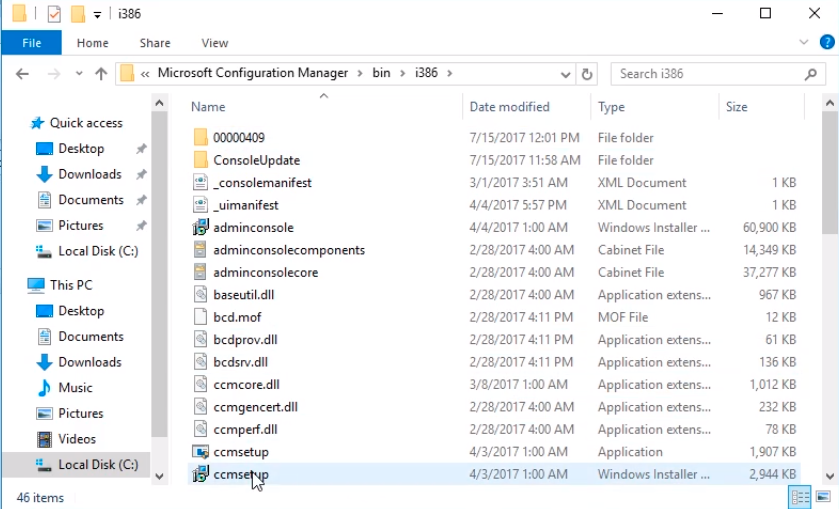The width and height of the screenshot is (839, 509).
Task: Select the 00000409 folder icon
Action: pyautogui.click(x=200, y=138)
